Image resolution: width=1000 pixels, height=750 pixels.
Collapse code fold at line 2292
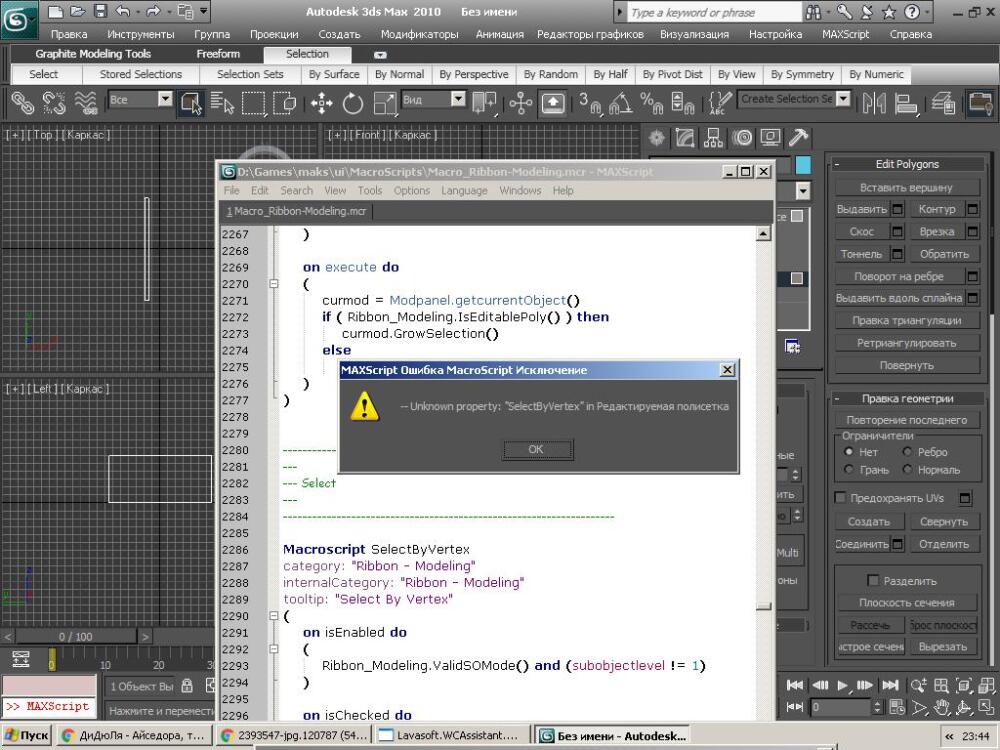[274, 649]
